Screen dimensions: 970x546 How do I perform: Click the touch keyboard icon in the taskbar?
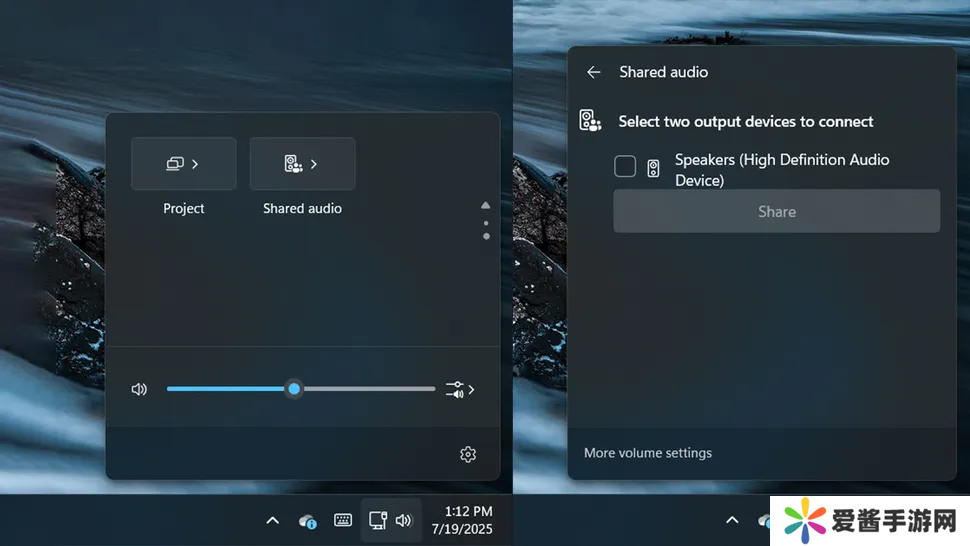[x=343, y=520]
